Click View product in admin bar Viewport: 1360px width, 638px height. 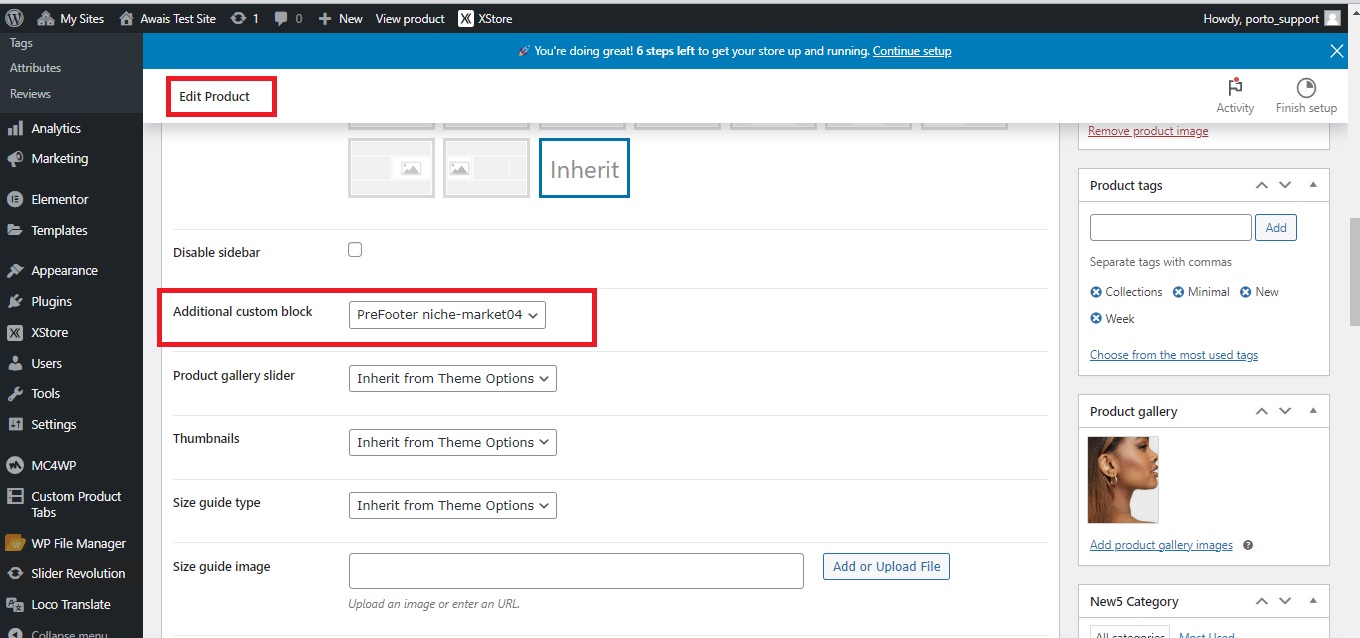coord(410,18)
